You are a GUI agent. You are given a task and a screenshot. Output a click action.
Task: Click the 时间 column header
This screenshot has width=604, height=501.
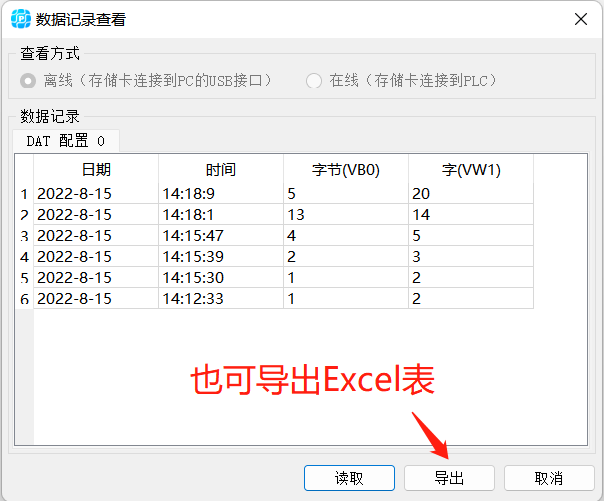pyautogui.click(x=221, y=169)
